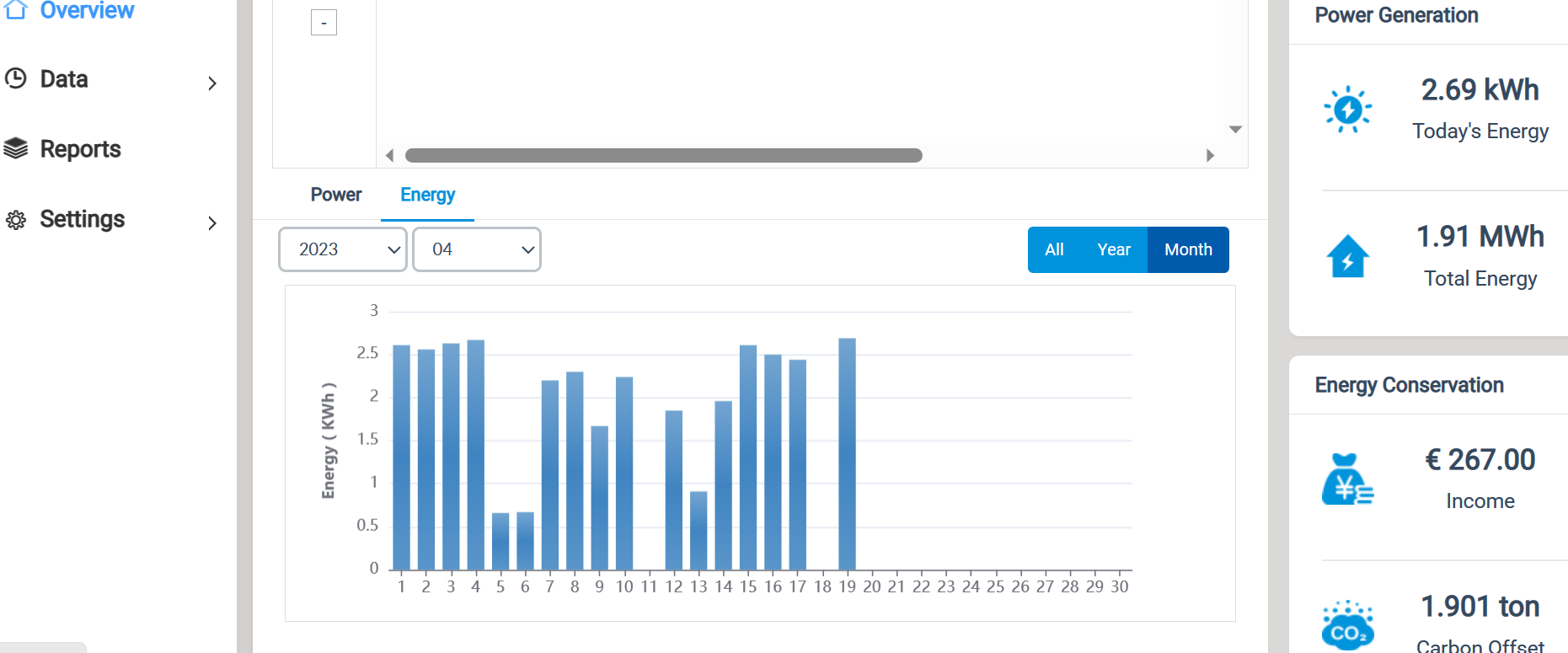Click the CO2 Carbon Offset icon
This screenshot has width=1568, height=653.
point(1347,626)
